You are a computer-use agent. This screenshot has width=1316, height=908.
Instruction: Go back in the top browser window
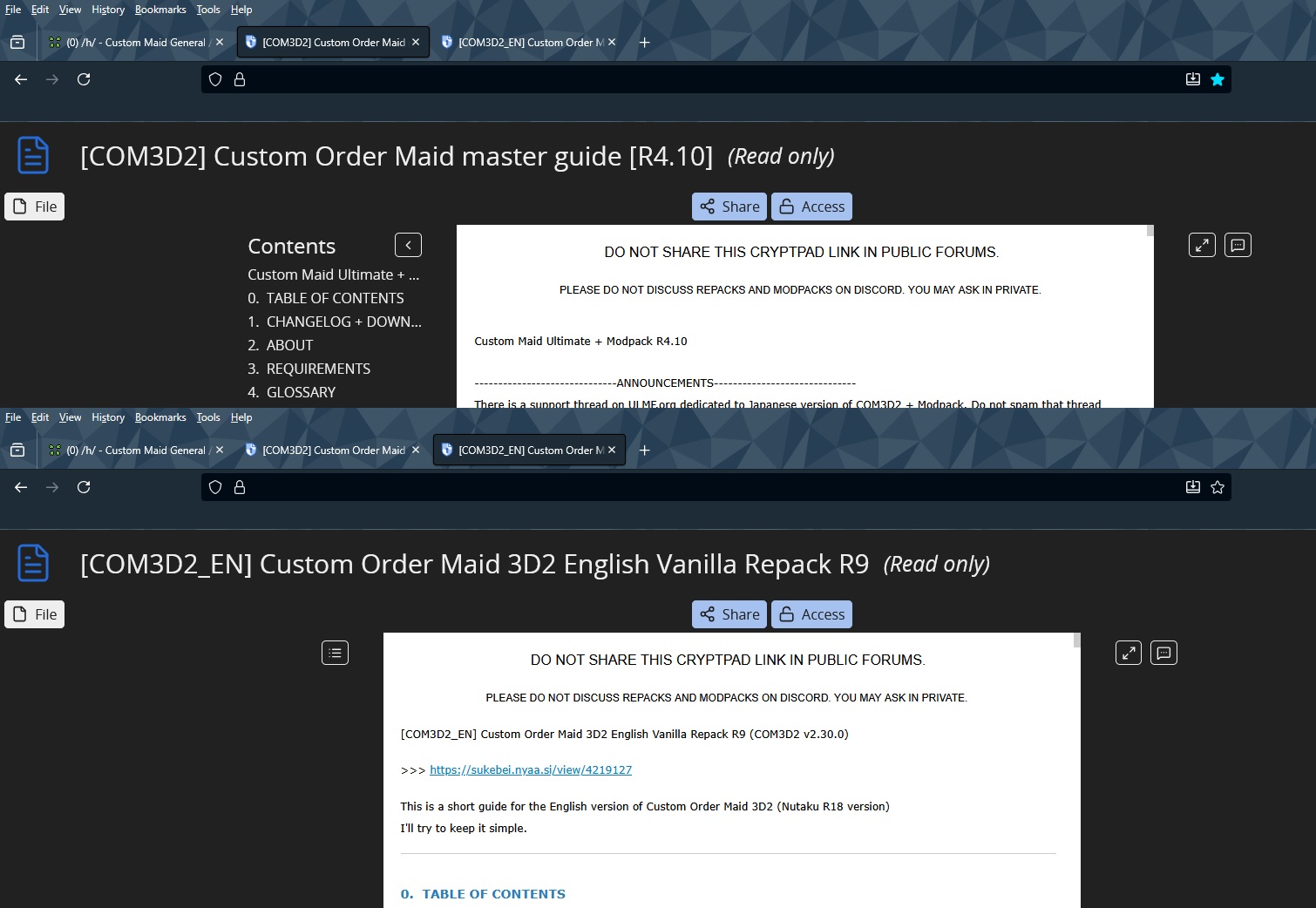(21, 79)
